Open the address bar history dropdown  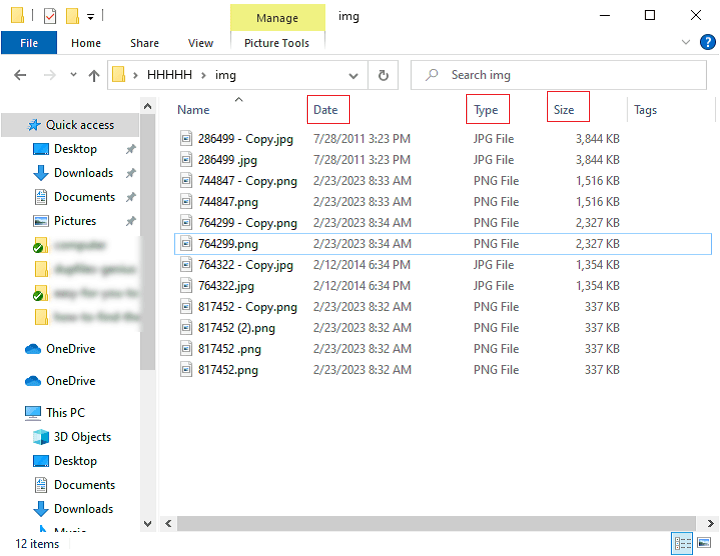pos(353,75)
